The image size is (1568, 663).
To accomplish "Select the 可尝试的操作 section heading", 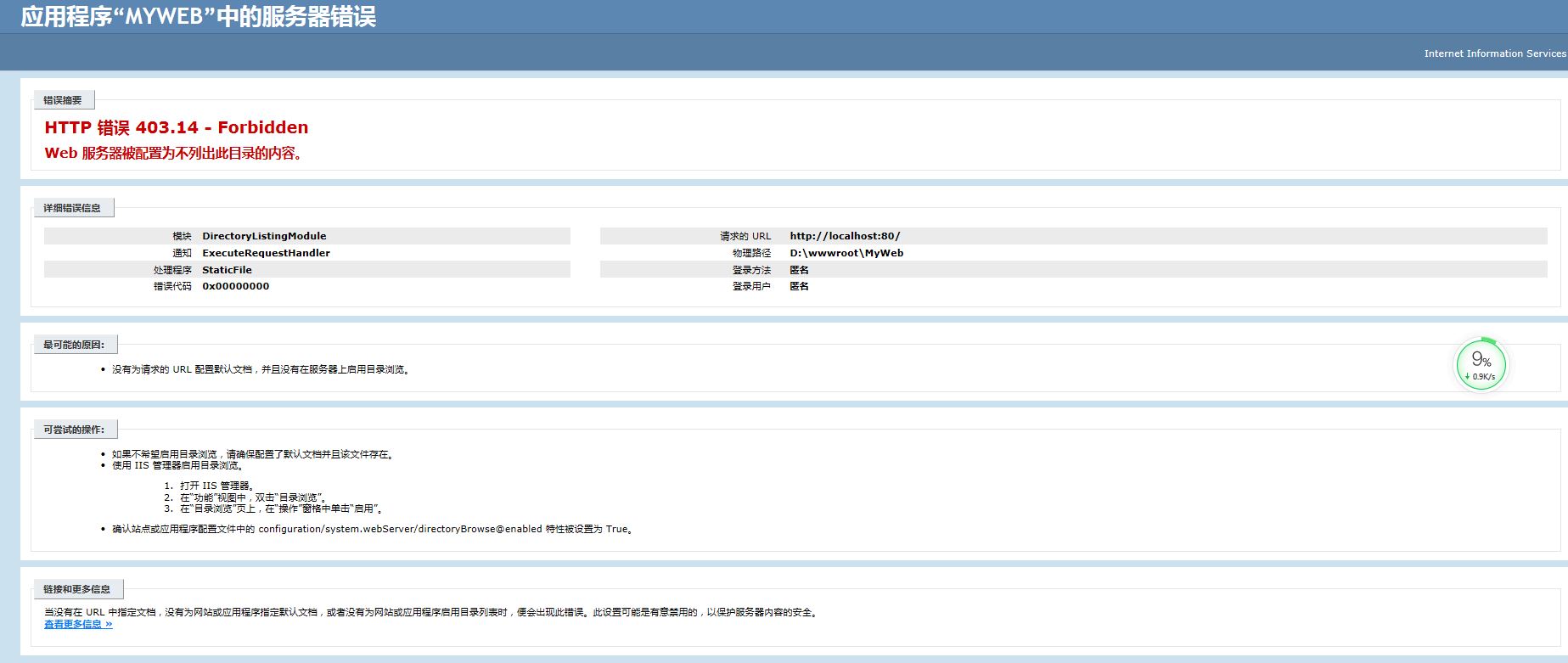I will 74,430.
